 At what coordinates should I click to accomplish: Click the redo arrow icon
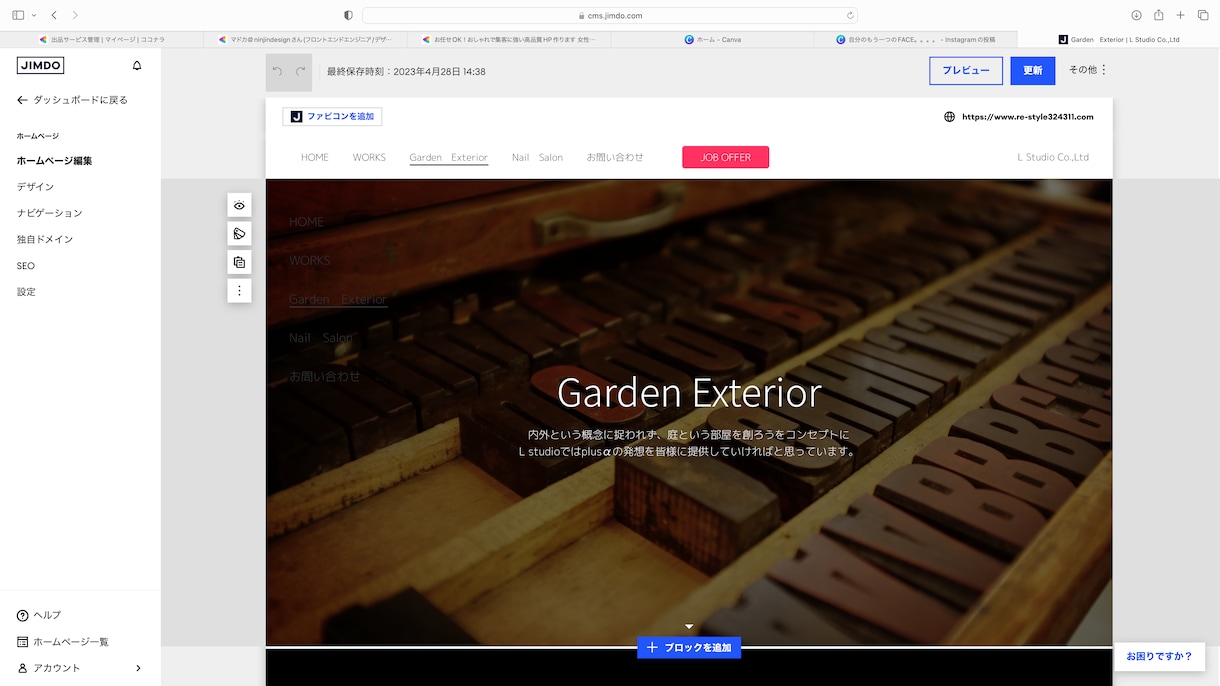coord(300,72)
